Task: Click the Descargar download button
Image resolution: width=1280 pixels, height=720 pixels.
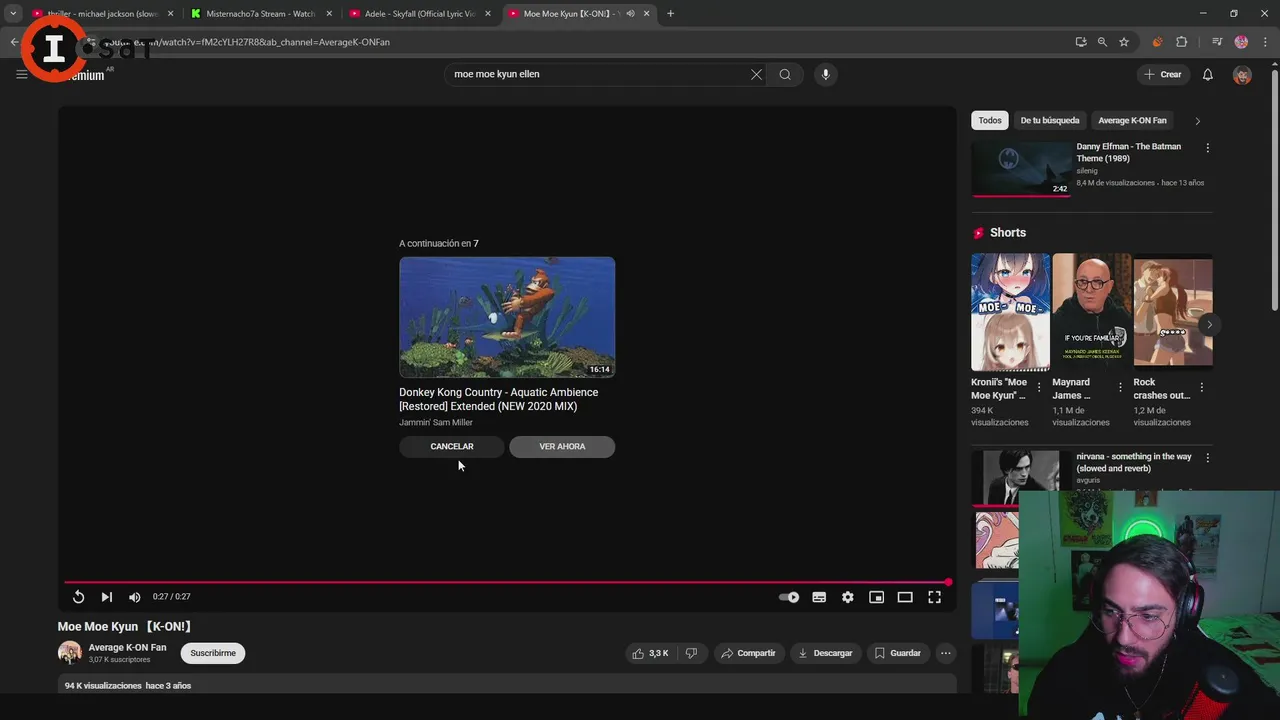Action: [x=825, y=653]
